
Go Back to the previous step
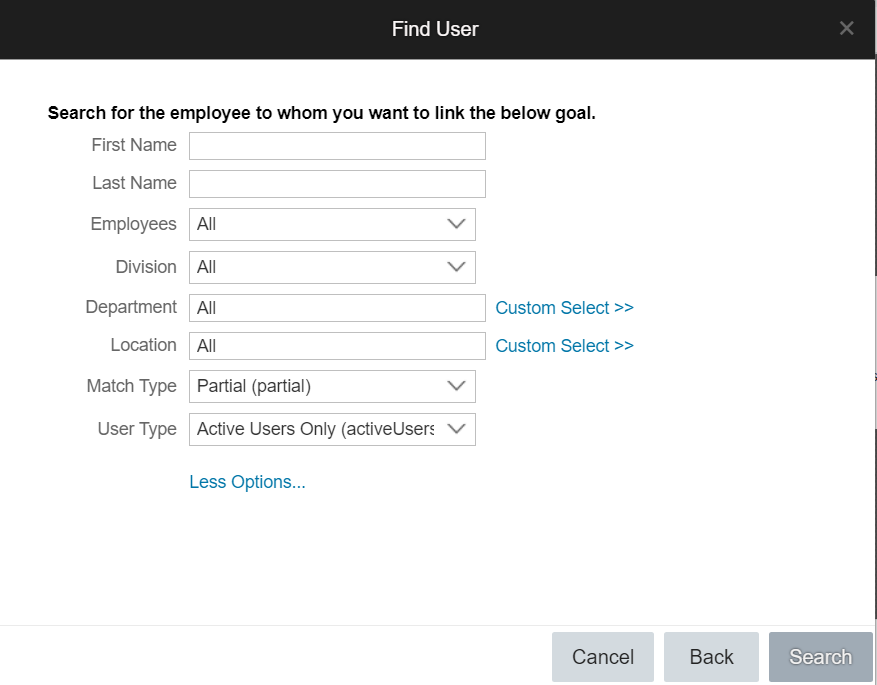[x=711, y=657]
